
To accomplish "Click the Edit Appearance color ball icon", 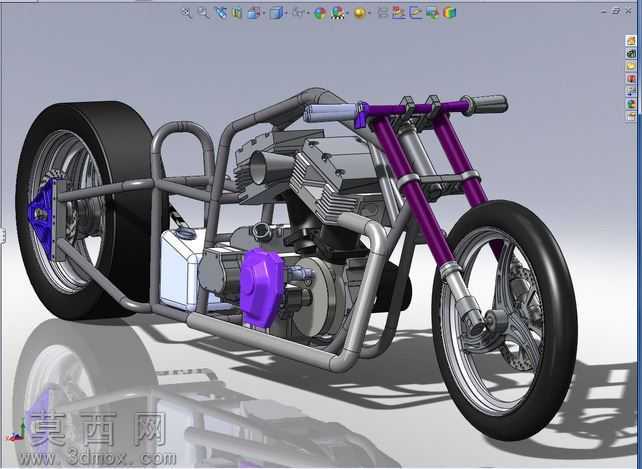I will point(319,13).
